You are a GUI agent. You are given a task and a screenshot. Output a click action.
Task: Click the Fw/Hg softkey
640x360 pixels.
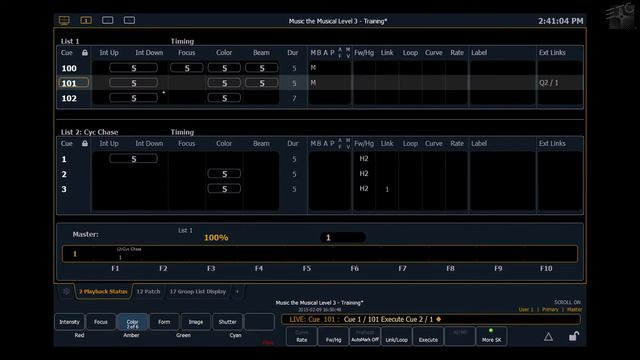[x=333, y=336]
